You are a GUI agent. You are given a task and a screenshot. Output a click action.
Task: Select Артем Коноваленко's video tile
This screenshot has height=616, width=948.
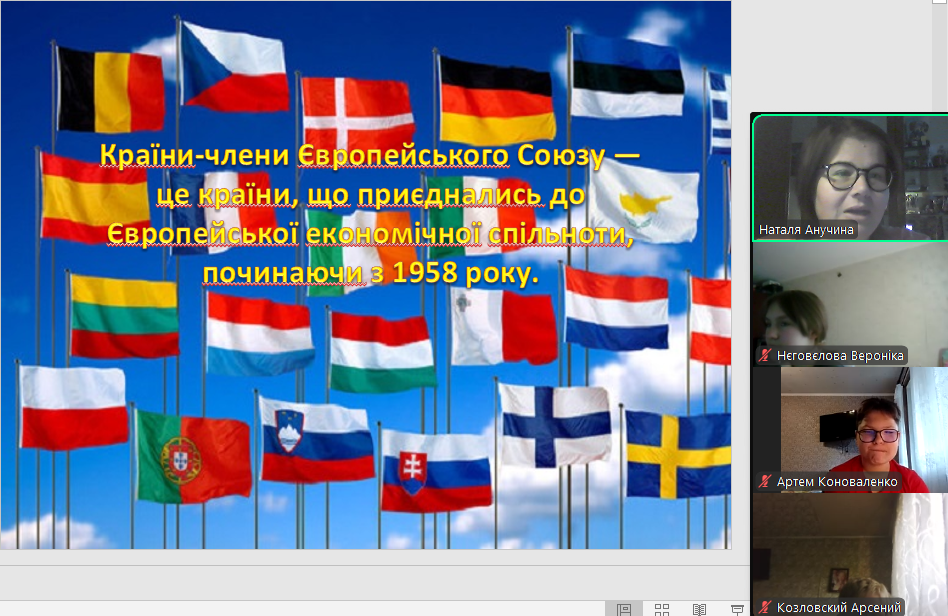pos(849,424)
